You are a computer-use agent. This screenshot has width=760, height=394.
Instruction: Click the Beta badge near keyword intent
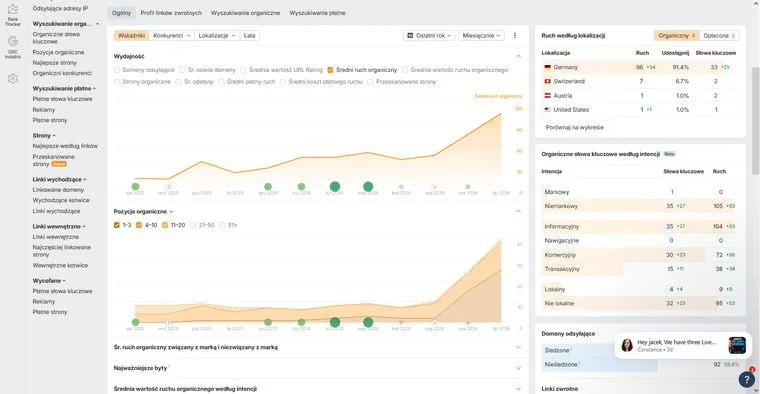(x=669, y=154)
